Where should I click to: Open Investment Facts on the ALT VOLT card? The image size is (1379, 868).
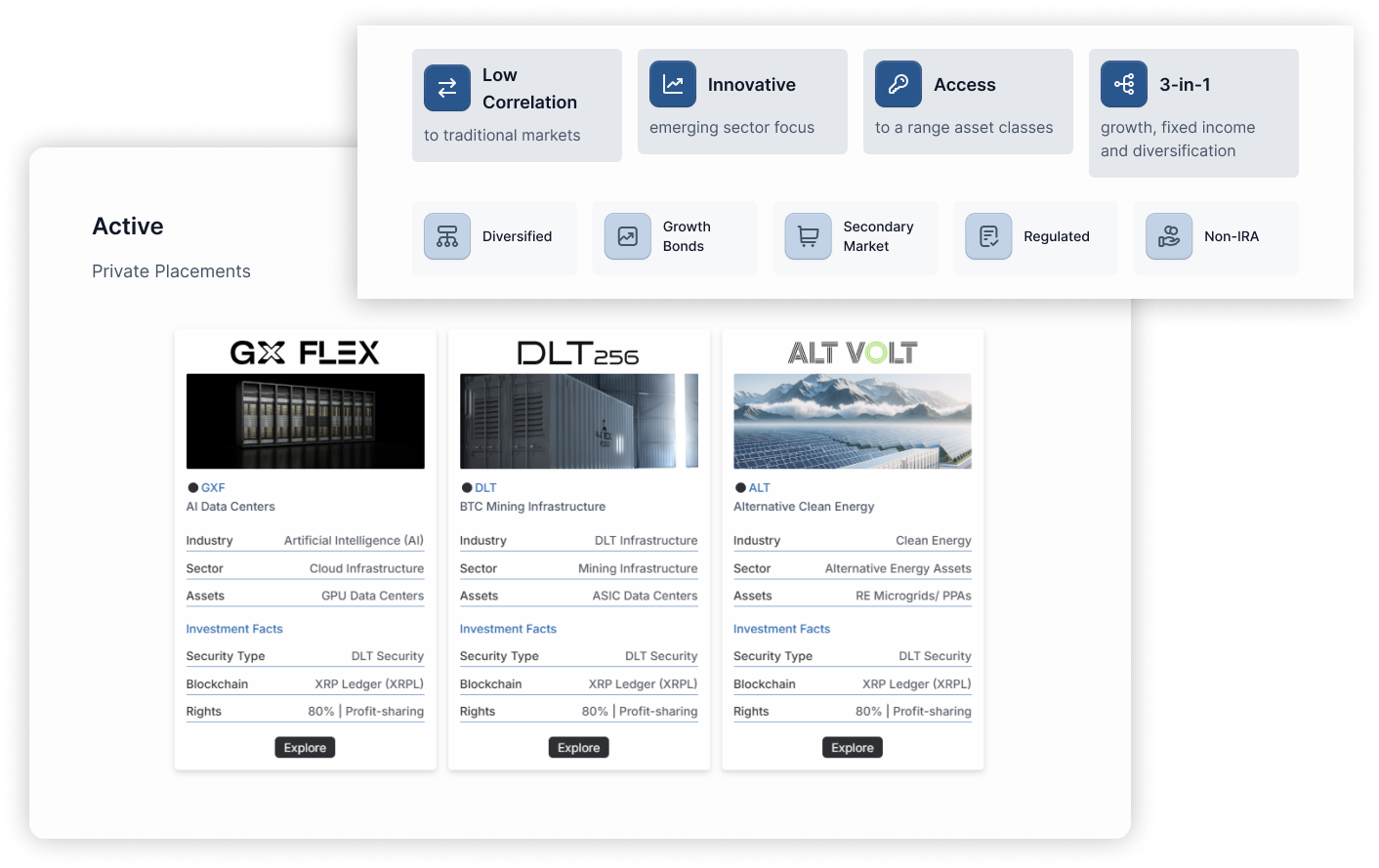pos(781,629)
